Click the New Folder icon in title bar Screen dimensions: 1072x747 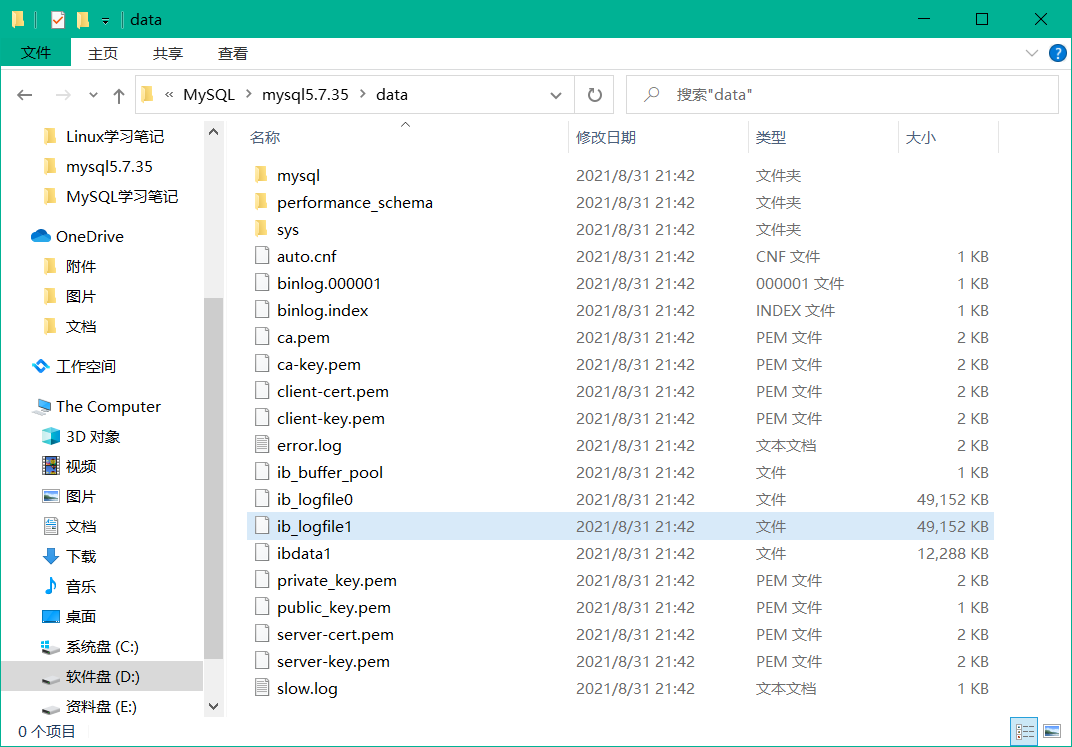[83, 20]
